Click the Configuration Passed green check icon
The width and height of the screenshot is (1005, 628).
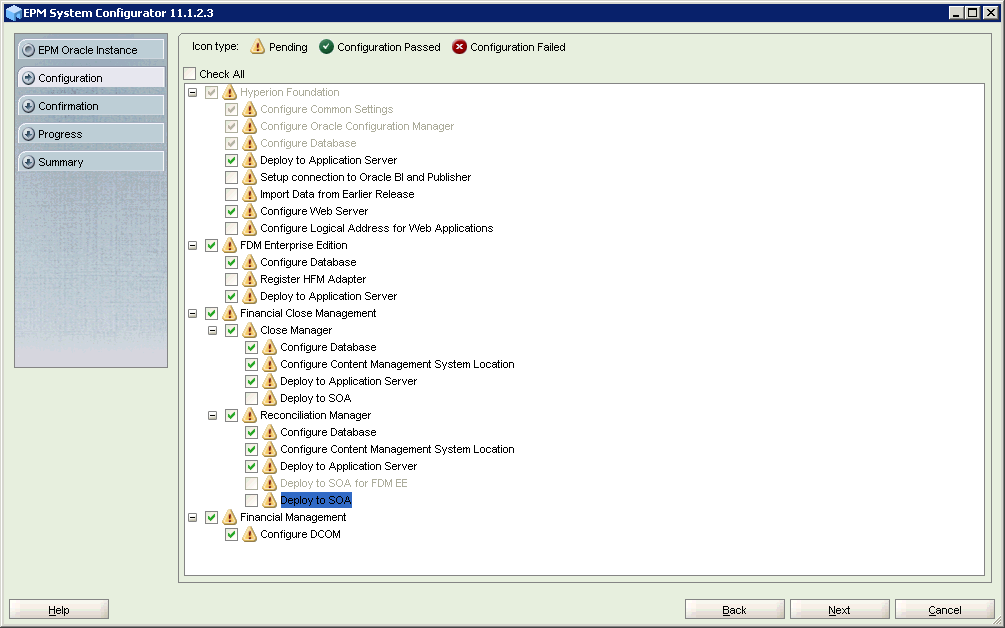click(326, 47)
